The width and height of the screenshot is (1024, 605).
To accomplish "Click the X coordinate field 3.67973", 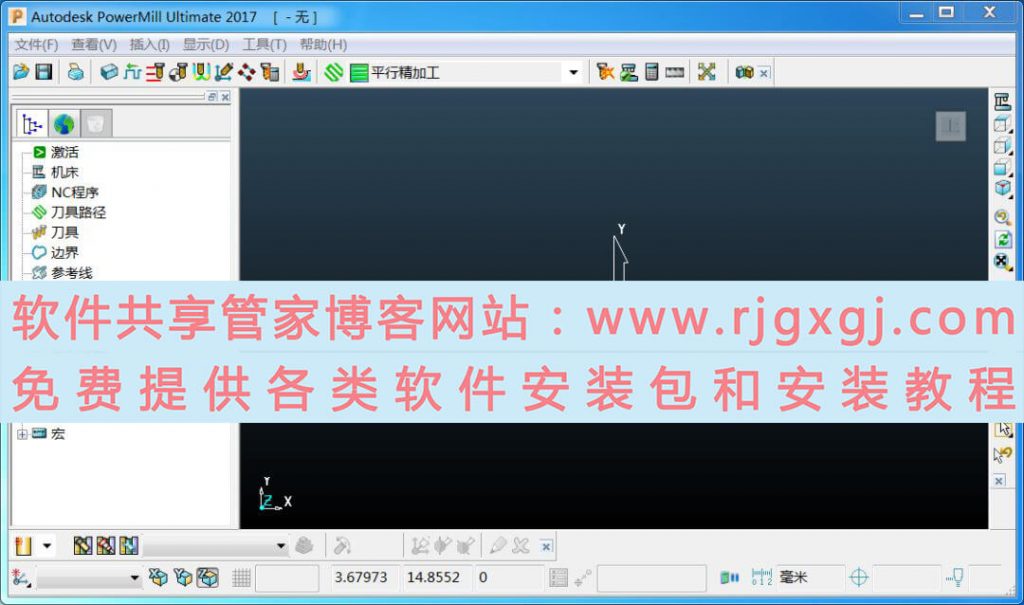I will (363, 578).
